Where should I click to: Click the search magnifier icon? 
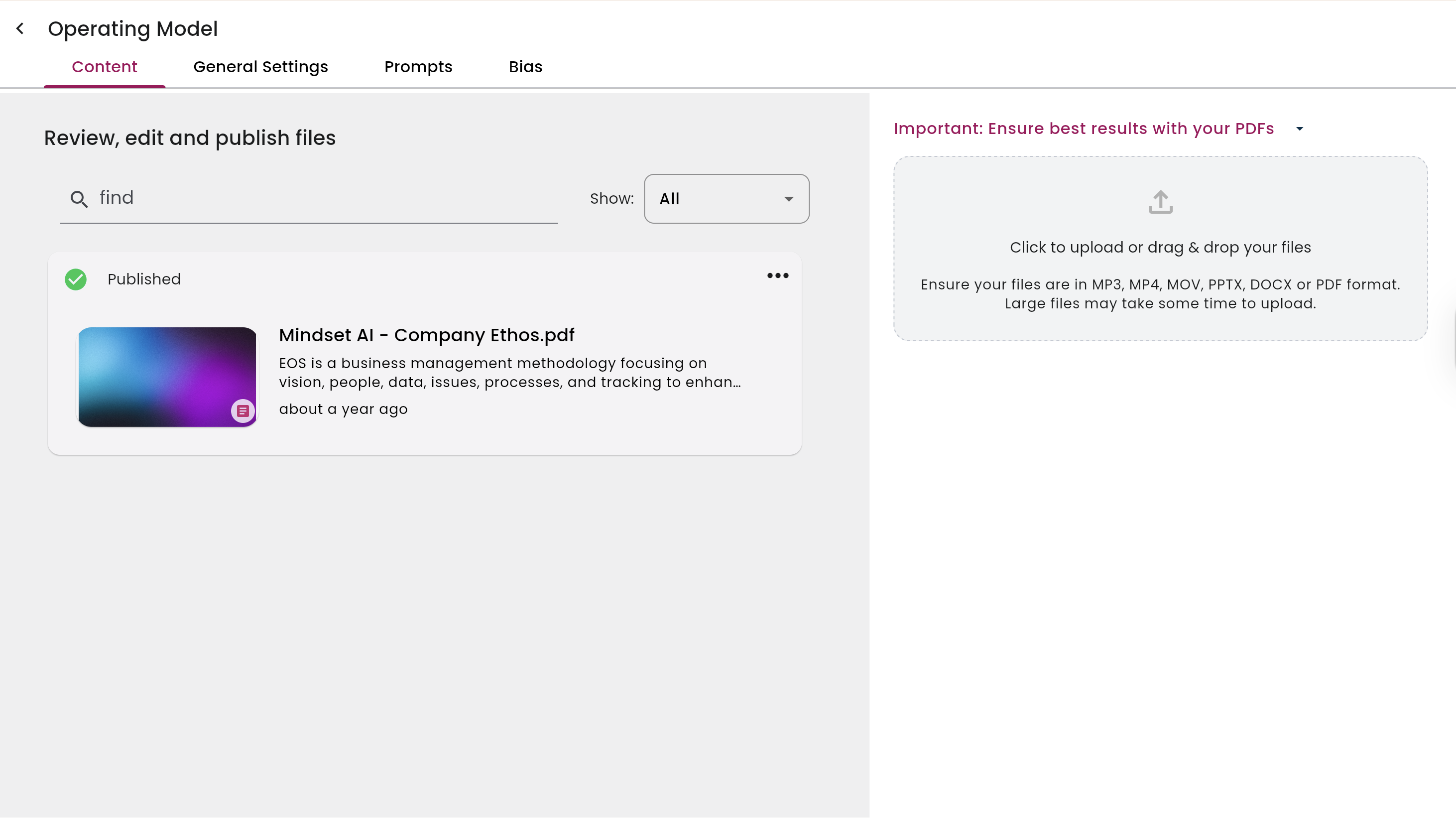79,199
